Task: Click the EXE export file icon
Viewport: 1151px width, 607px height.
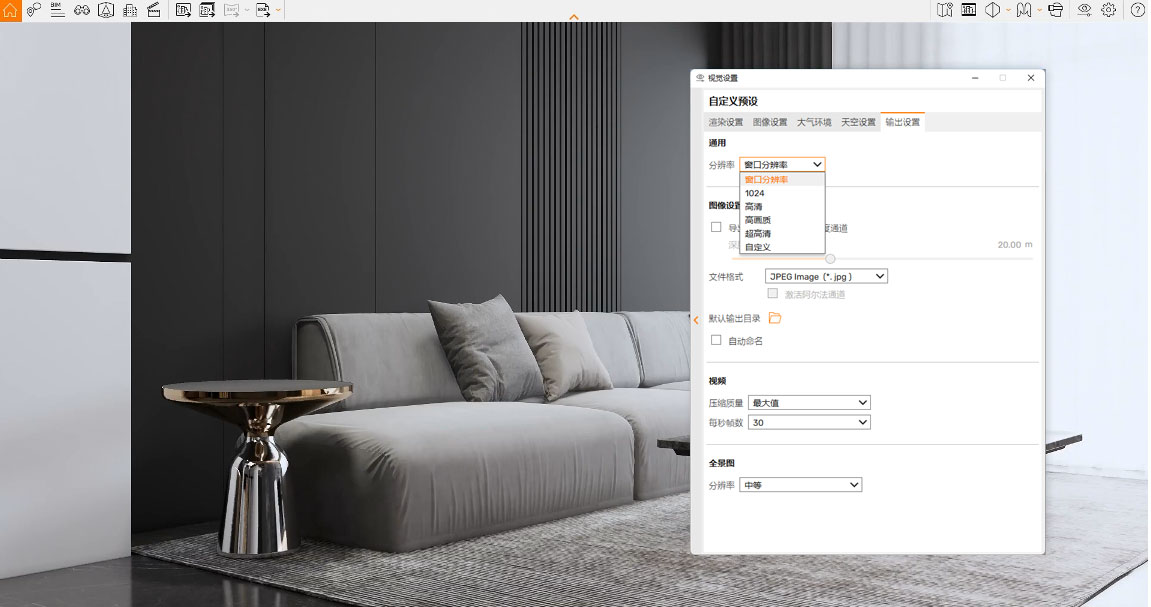Action: point(263,10)
